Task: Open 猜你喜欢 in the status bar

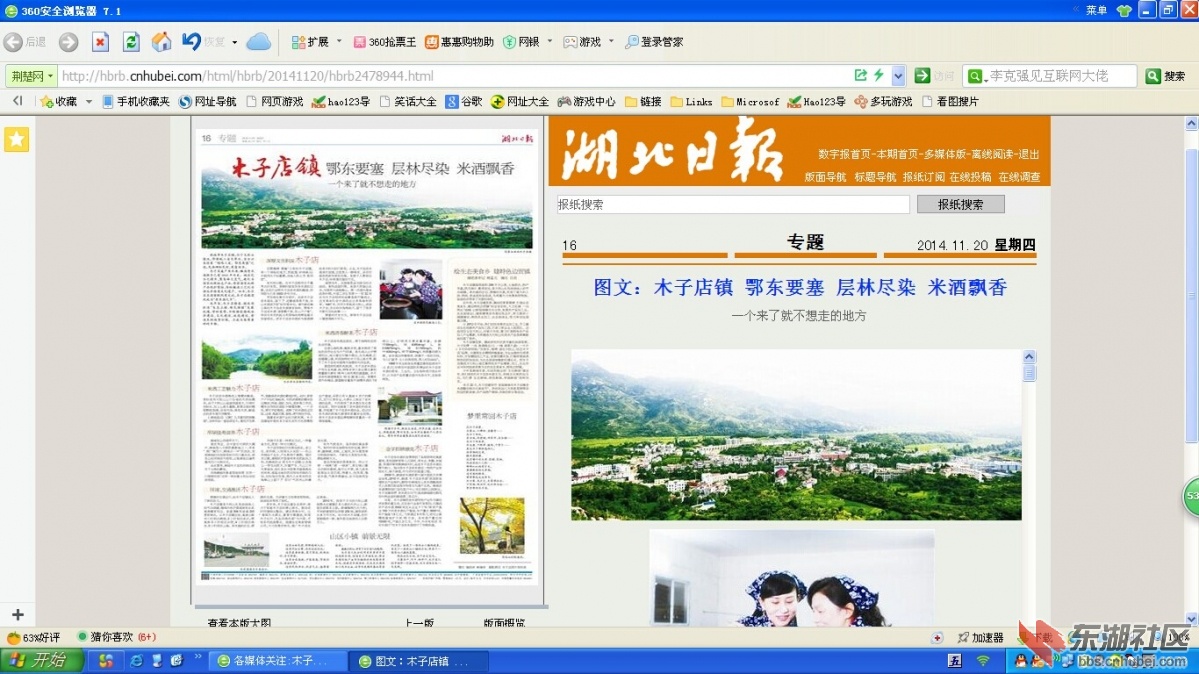Action: point(116,637)
